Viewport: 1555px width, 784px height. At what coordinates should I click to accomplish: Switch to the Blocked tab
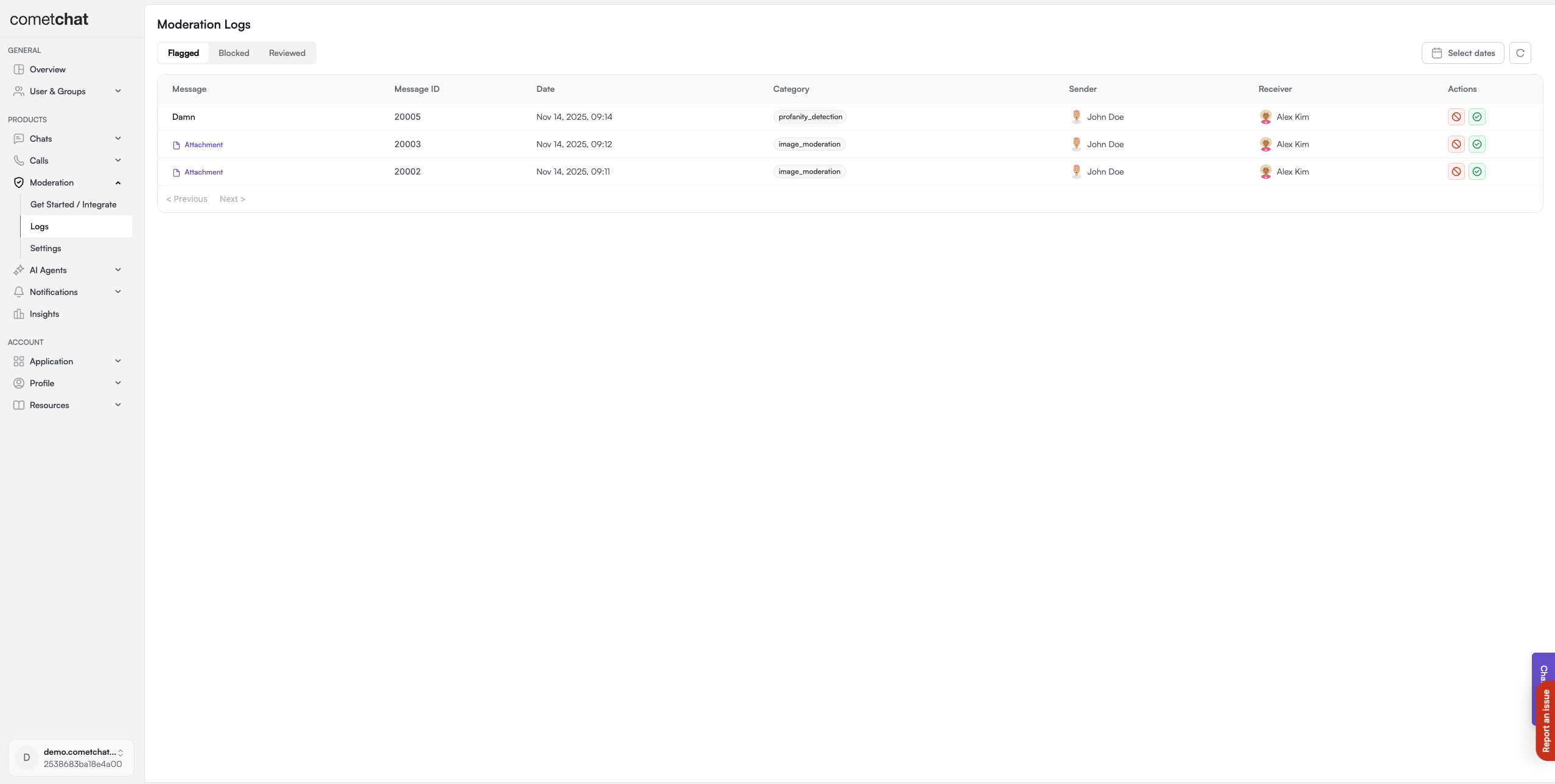pos(234,53)
